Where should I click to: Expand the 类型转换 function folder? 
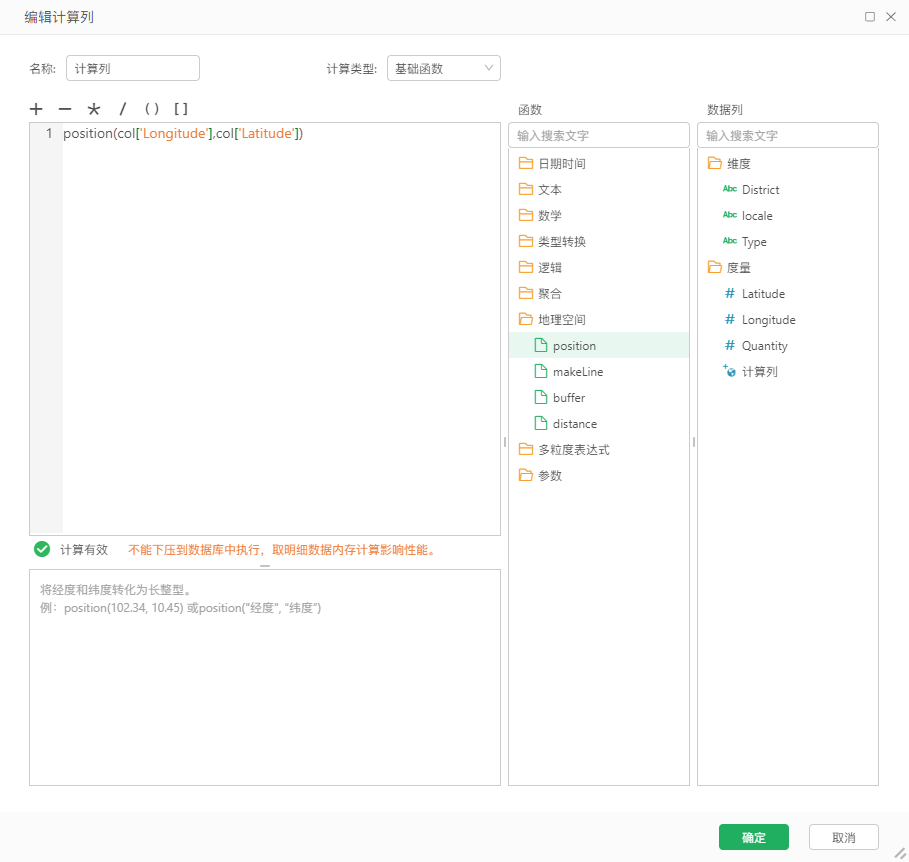click(599, 242)
